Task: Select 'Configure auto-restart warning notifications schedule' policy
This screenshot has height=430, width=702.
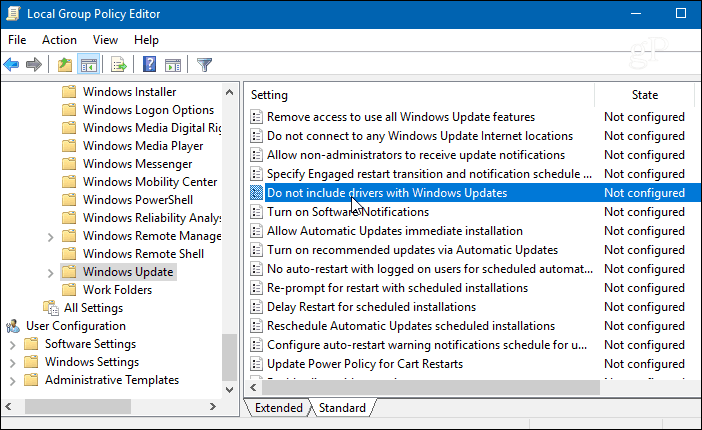Action: tap(427, 345)
